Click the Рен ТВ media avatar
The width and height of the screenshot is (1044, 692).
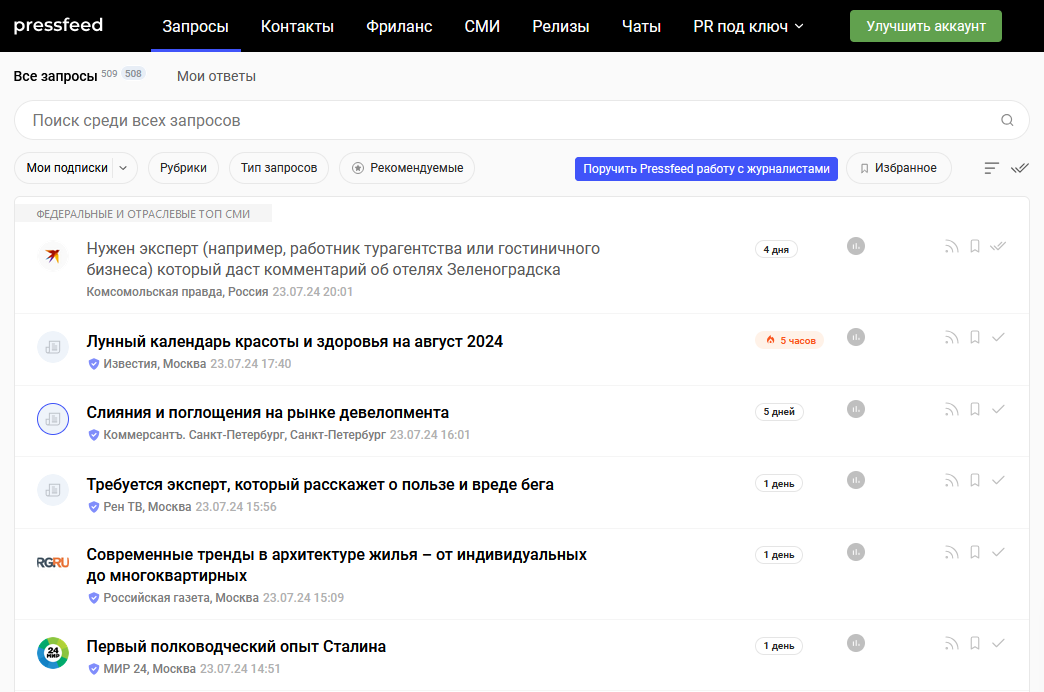point(53,490)
